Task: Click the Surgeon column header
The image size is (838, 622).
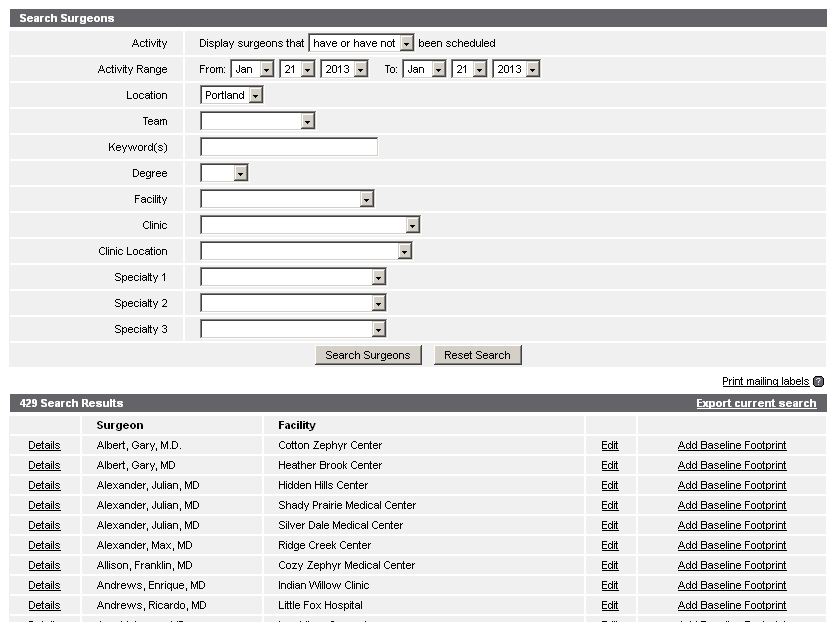Action: tap(120, 425)
